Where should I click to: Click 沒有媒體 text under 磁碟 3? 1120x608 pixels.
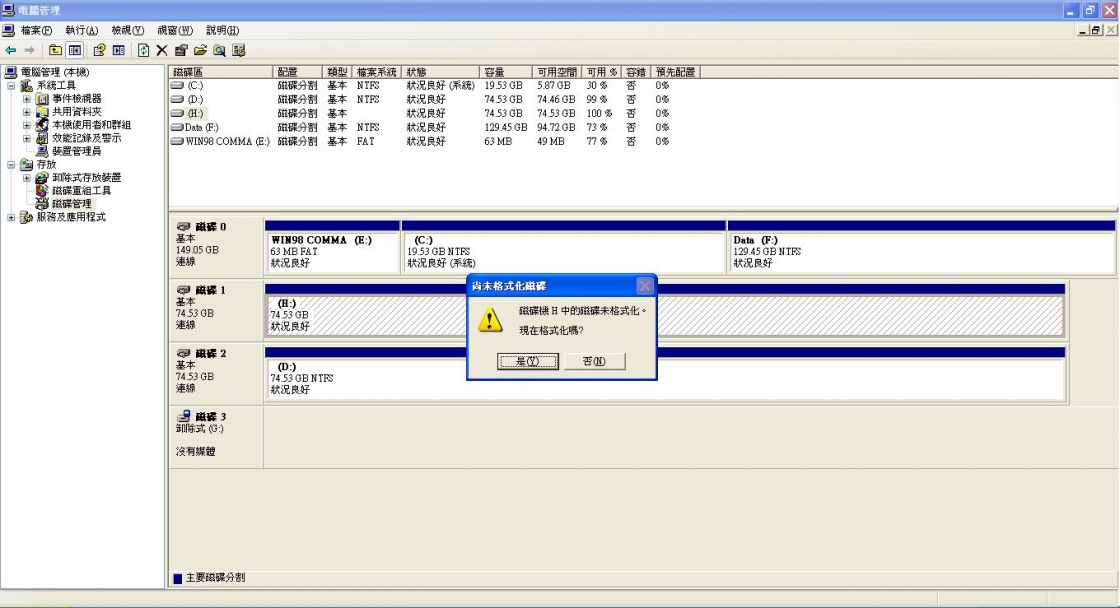(196, 452)
